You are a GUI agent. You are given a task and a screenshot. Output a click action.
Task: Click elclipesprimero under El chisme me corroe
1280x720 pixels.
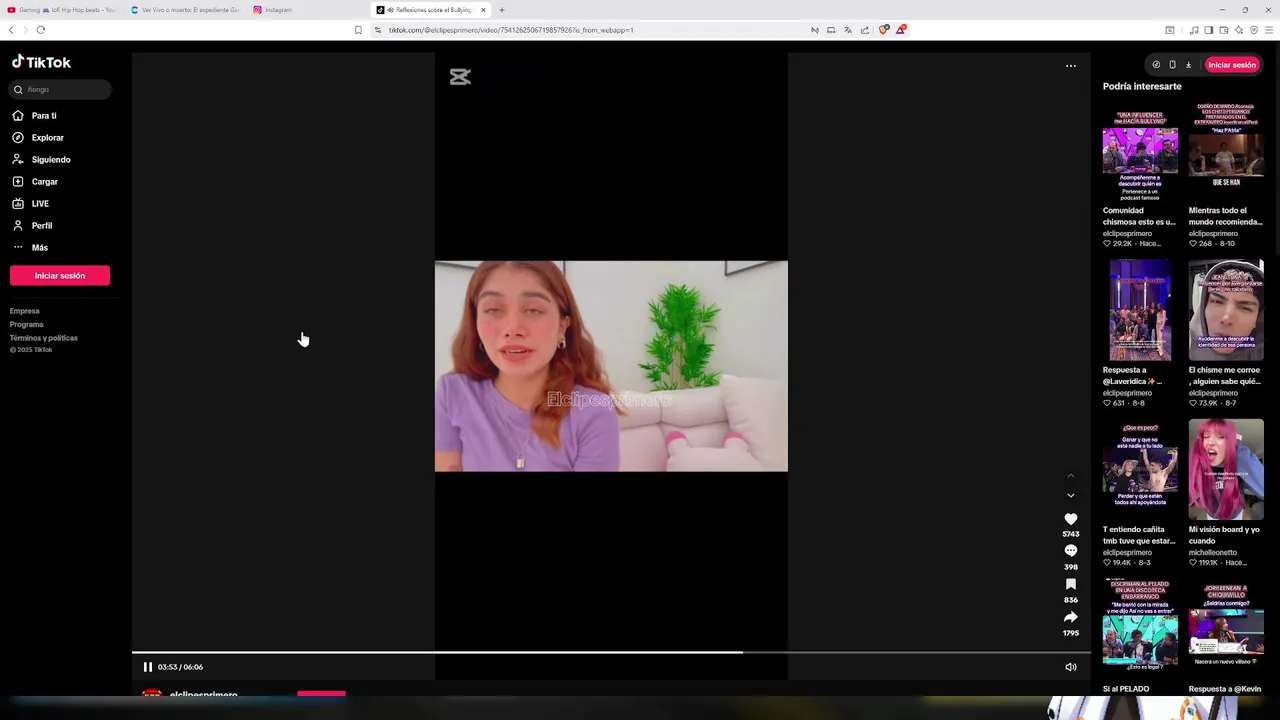click(x=1213, y=393)
